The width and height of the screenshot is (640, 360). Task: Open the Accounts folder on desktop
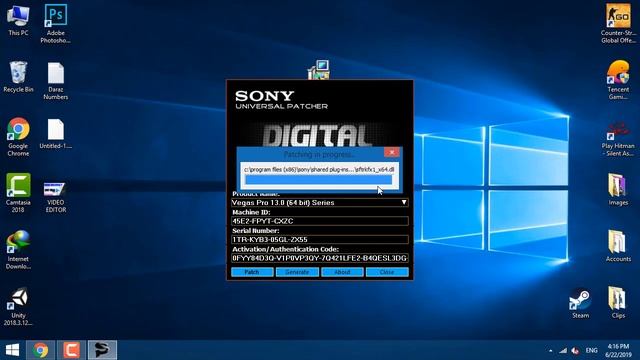pos(618,246)
